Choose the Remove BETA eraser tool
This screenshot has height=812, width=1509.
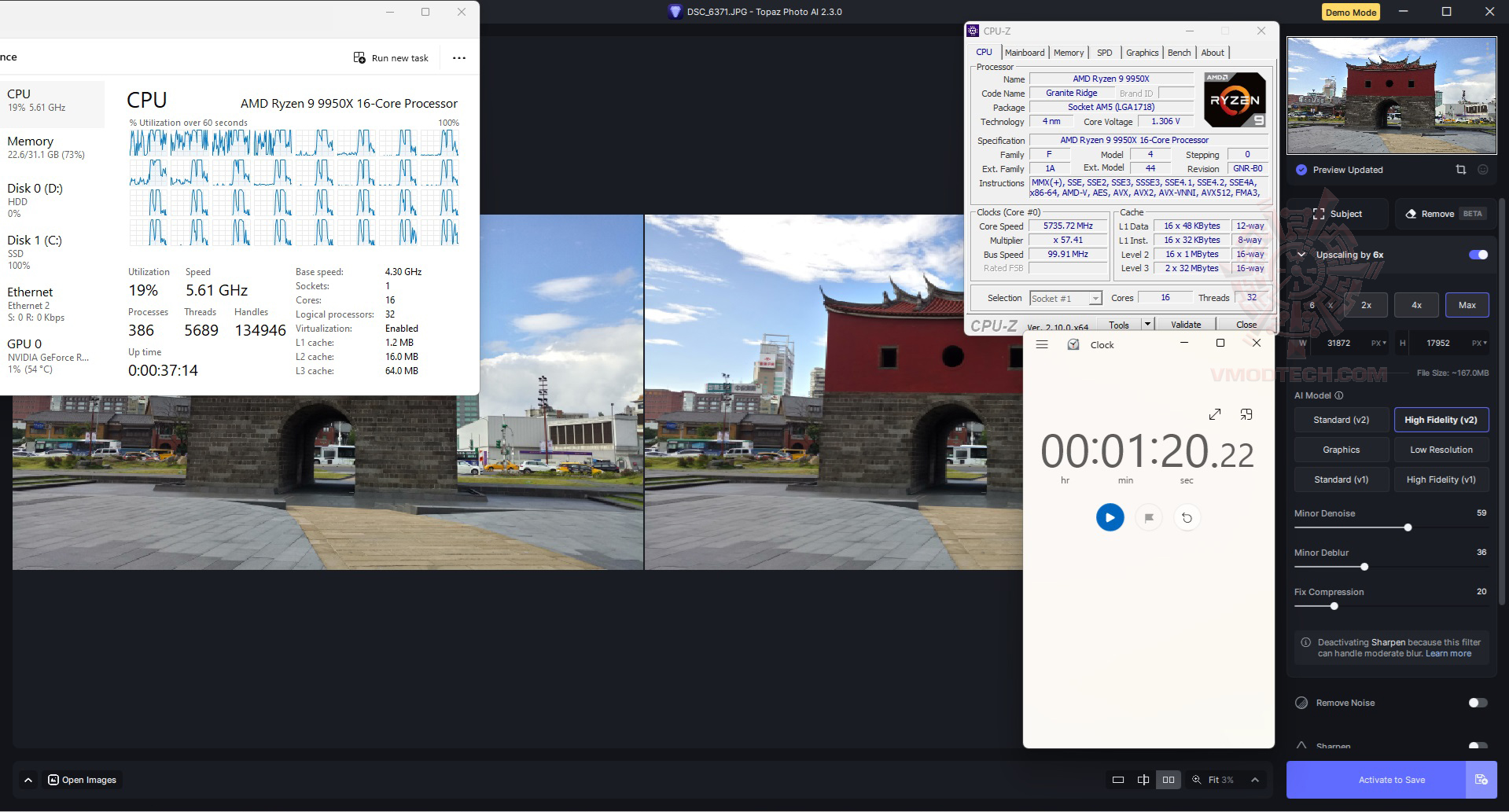[x=1445, y=214]
